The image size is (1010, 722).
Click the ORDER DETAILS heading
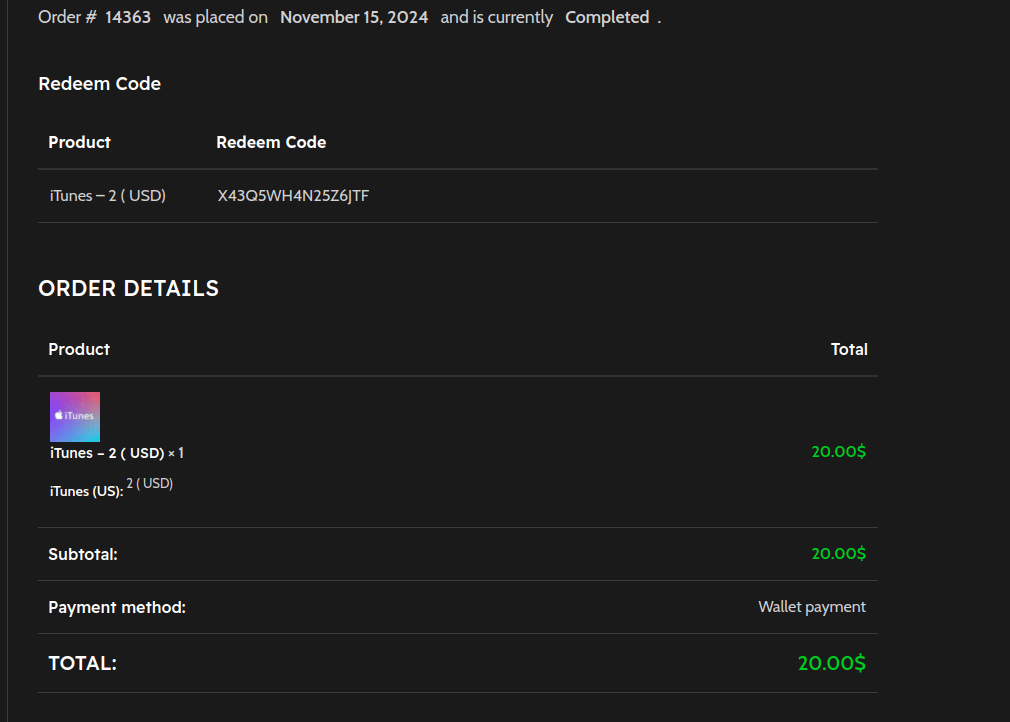click(x=128, y=288)
